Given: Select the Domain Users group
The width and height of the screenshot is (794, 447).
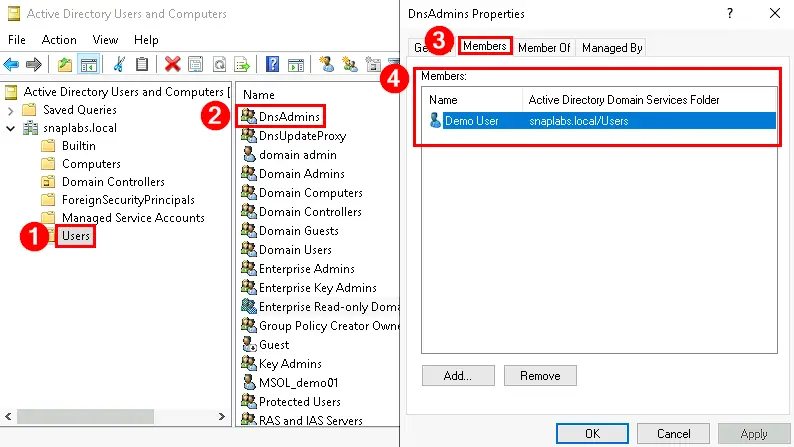Looking at the screenshot, I should tap(295, 250).
